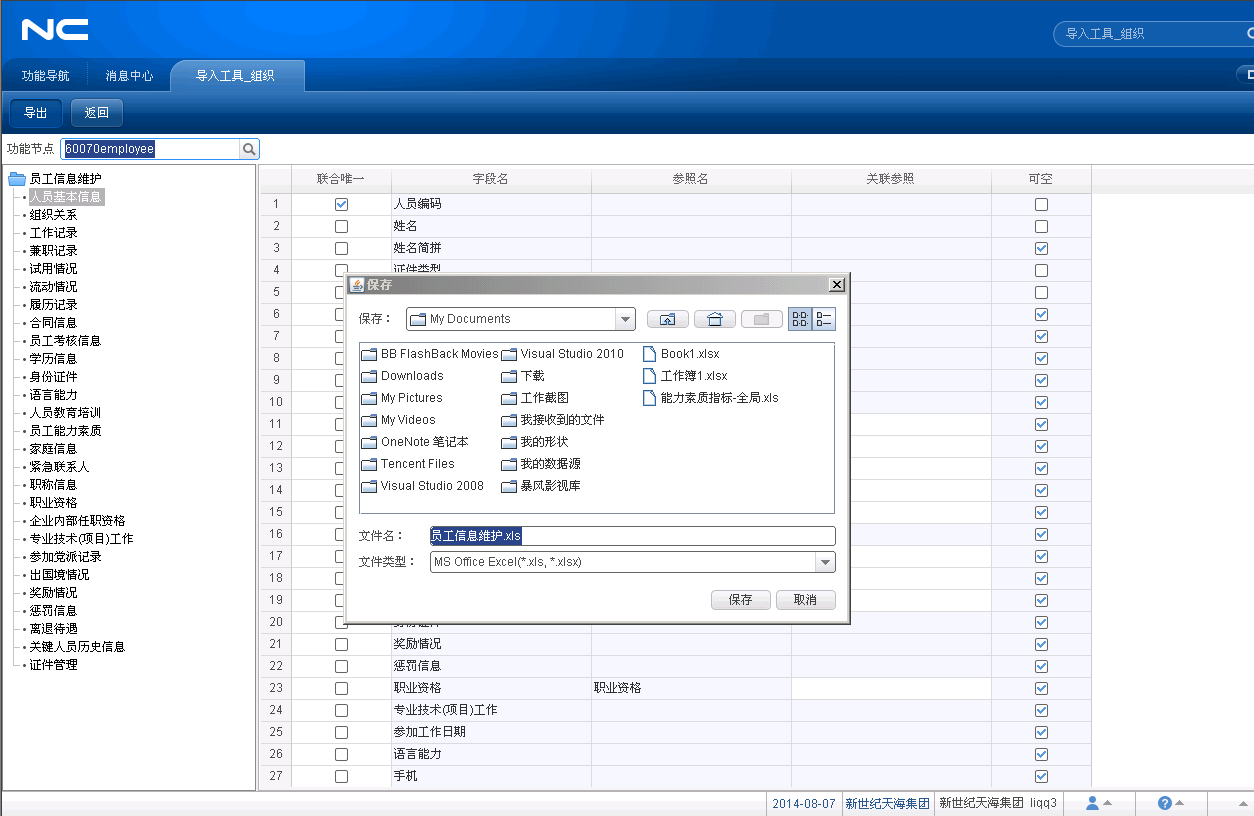Go to Home folder in save dialog
The width and height of the screenshot is (1254, 816).
[x=715, y=319]
